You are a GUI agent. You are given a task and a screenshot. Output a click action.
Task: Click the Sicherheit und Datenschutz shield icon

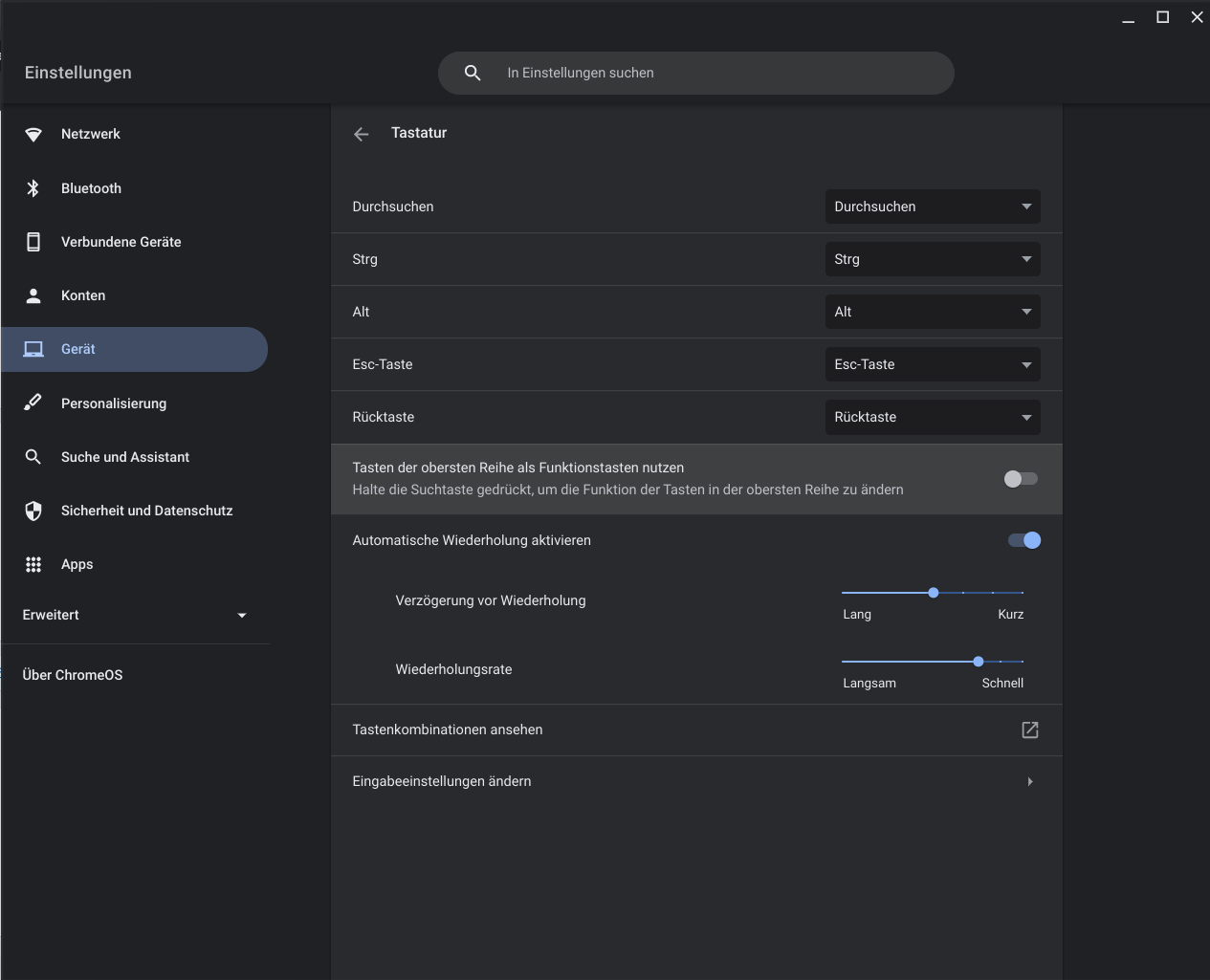tap(33, 511)
